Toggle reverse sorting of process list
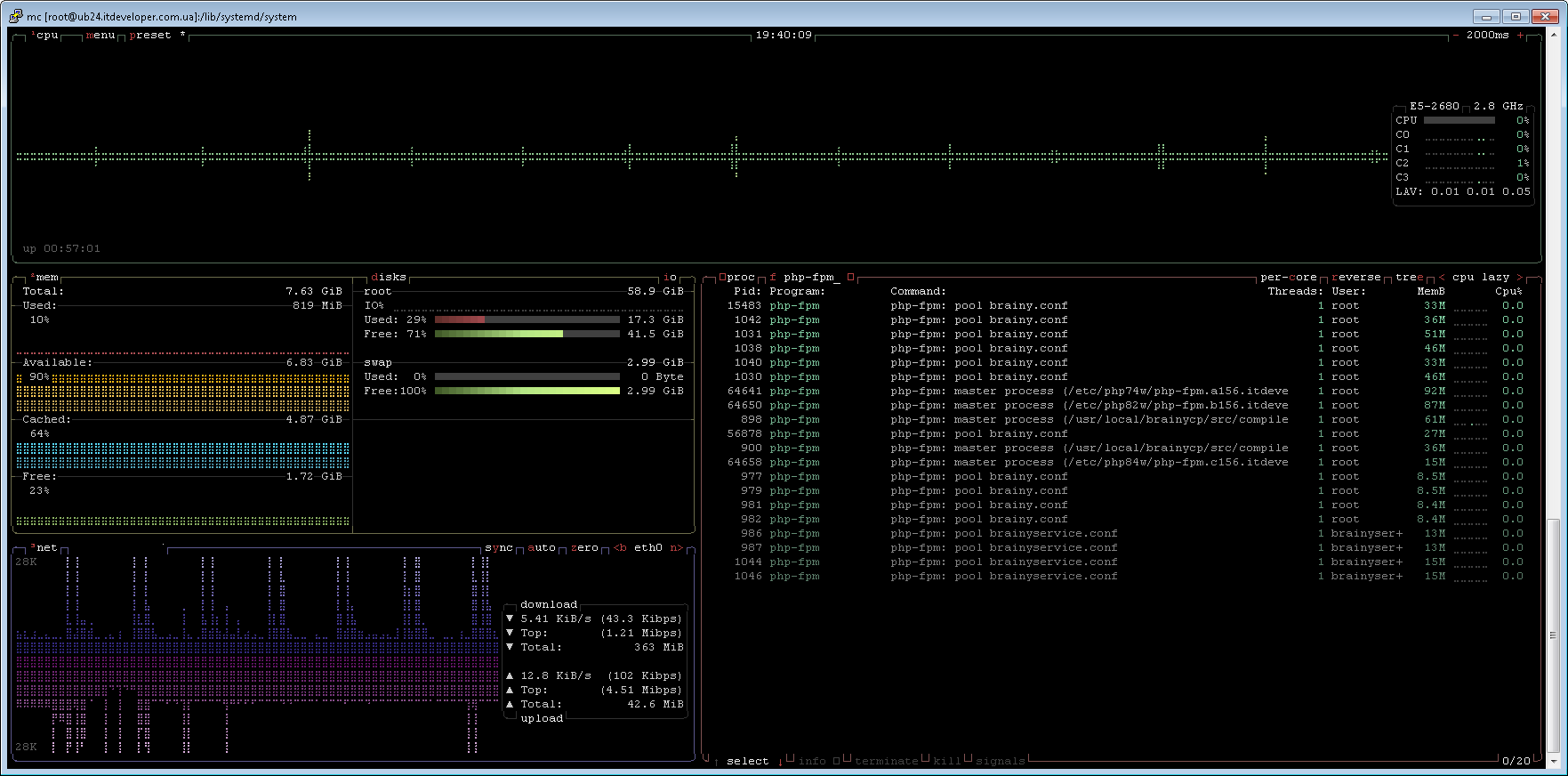 1355,278
